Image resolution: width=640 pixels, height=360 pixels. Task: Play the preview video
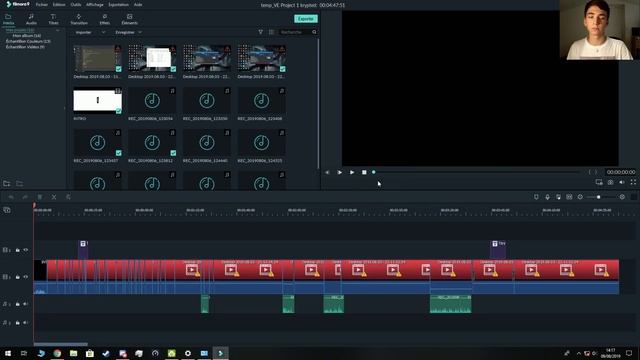pos(352,172)
